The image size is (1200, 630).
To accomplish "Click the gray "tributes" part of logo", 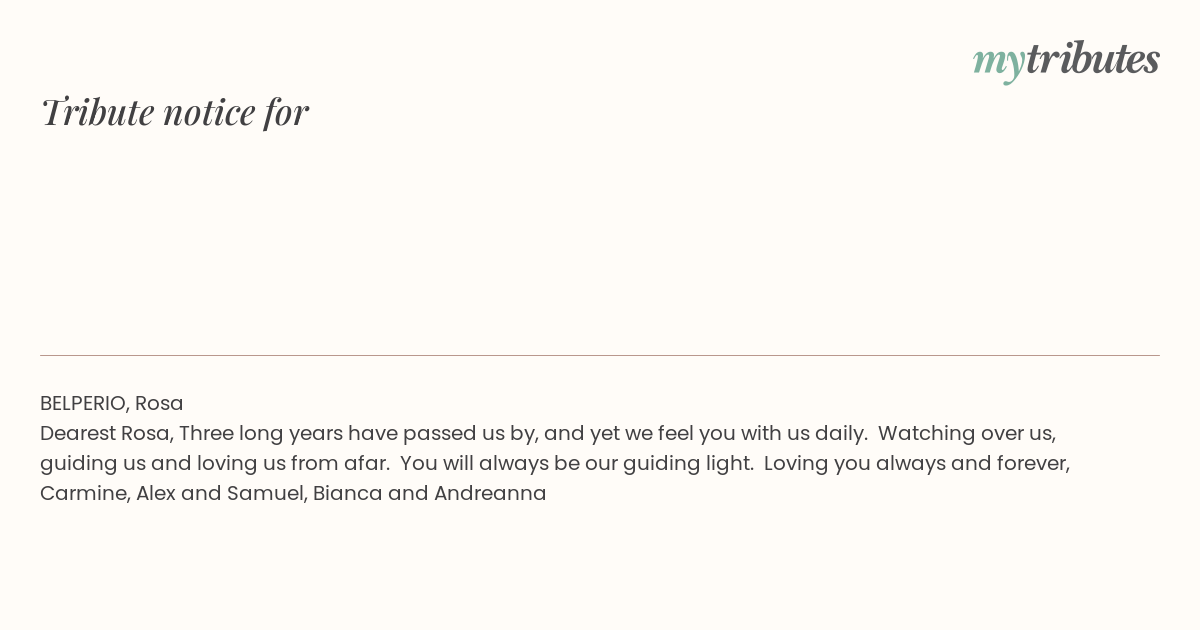I will pos(1092,58).
